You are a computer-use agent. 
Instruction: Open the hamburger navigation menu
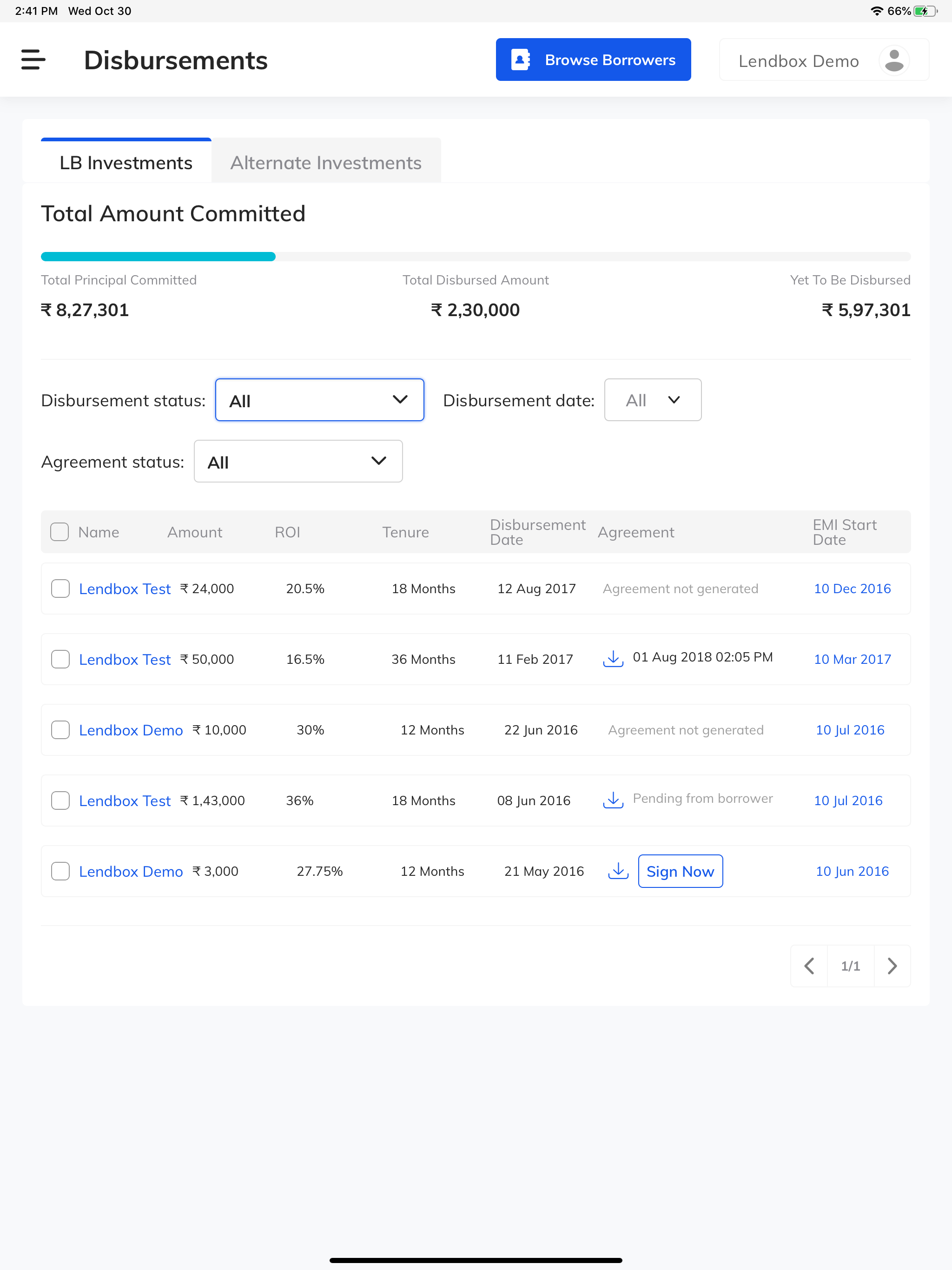point(33,60)
